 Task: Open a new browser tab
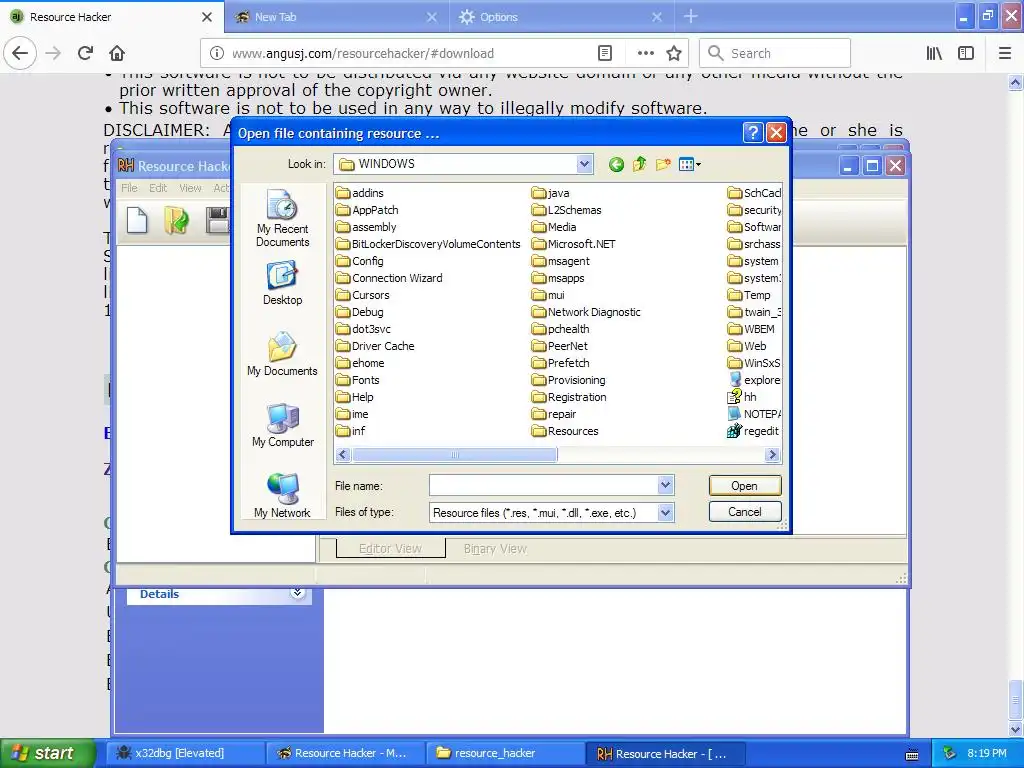pyautogui.click(x=691, y=17)
